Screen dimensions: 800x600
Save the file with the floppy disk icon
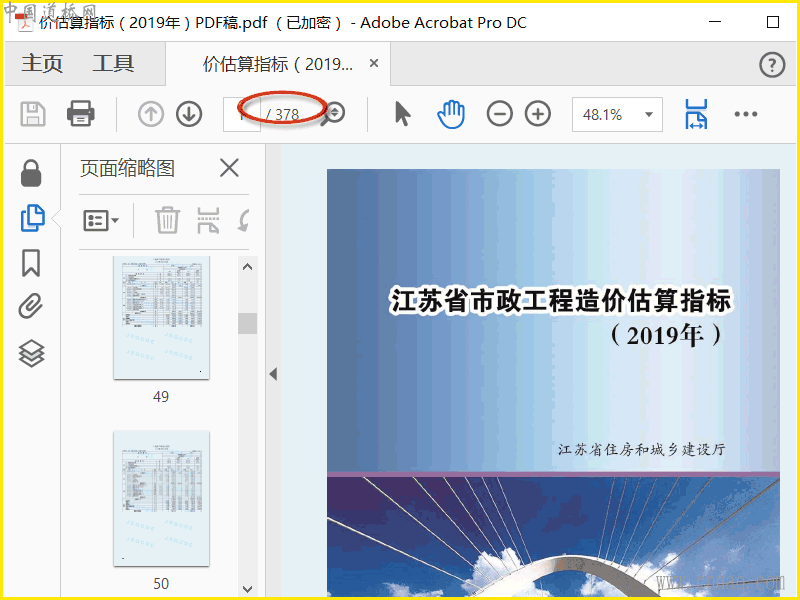(33, 114)
